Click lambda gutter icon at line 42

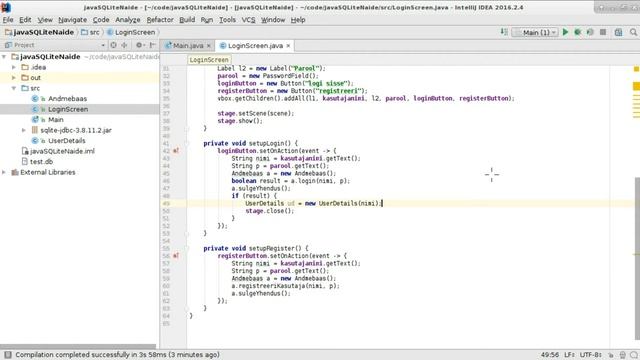[x=176, y=151]
